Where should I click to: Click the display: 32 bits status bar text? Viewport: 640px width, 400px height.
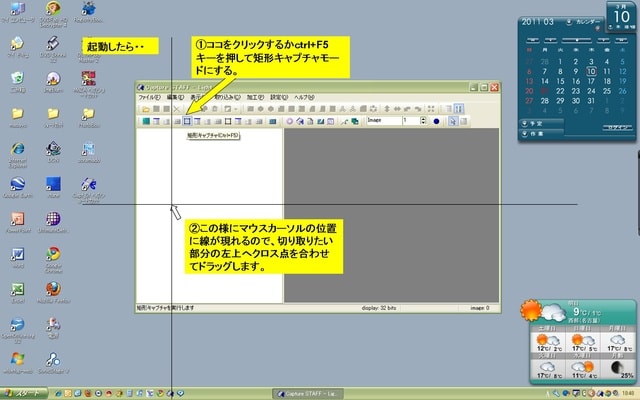(378, 308)
